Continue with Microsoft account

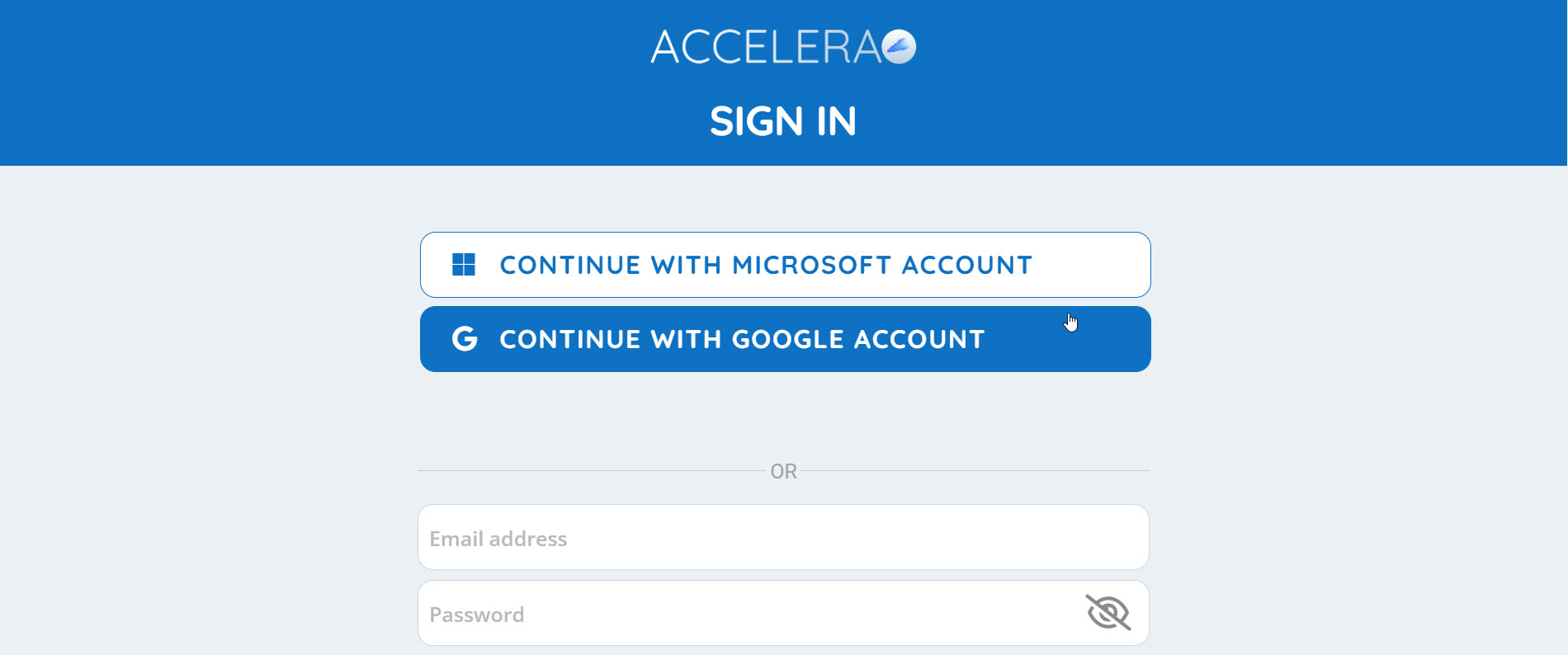coord(784,265)
